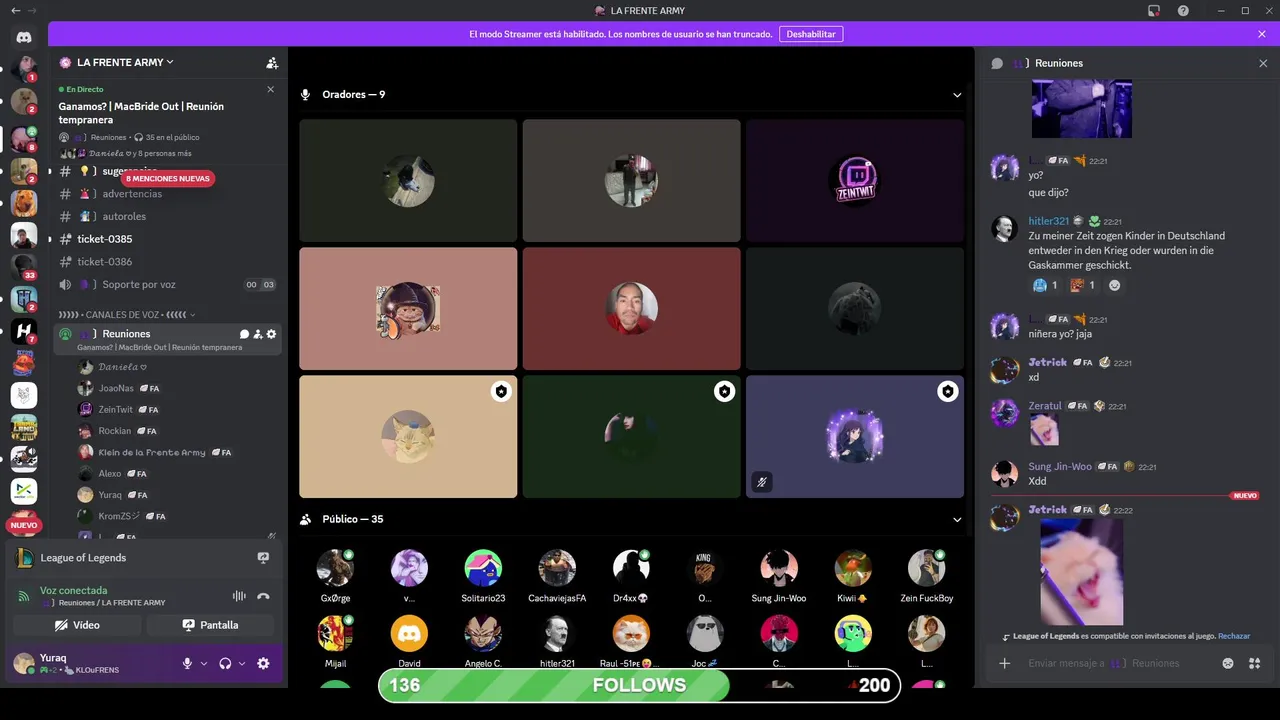
Task: Open the emoji picker in message box
Action: [x=1228, y=663]
